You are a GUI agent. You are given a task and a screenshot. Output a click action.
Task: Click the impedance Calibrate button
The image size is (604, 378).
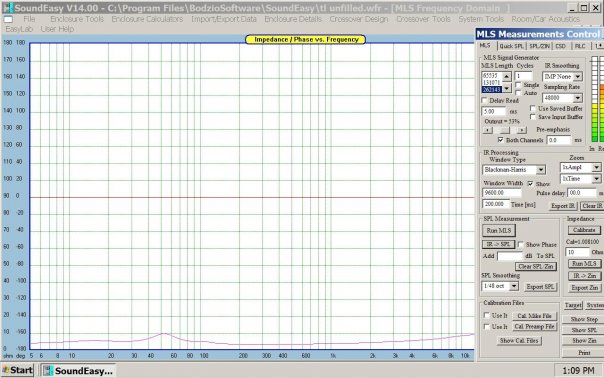[584, 230]
